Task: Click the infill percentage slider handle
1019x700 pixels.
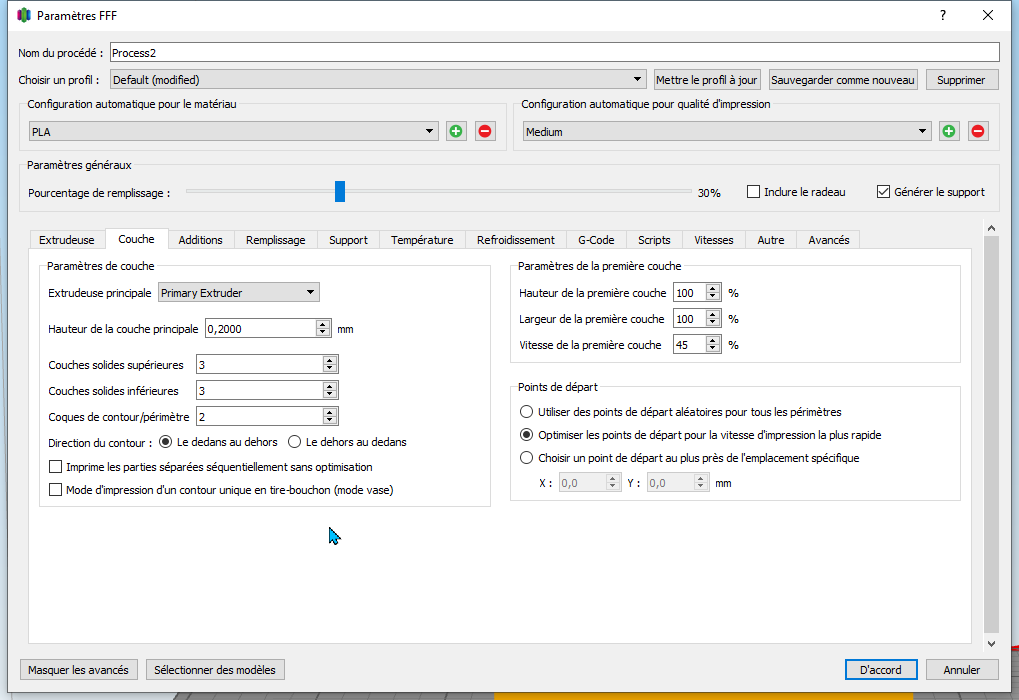Action: coord(340,192)
